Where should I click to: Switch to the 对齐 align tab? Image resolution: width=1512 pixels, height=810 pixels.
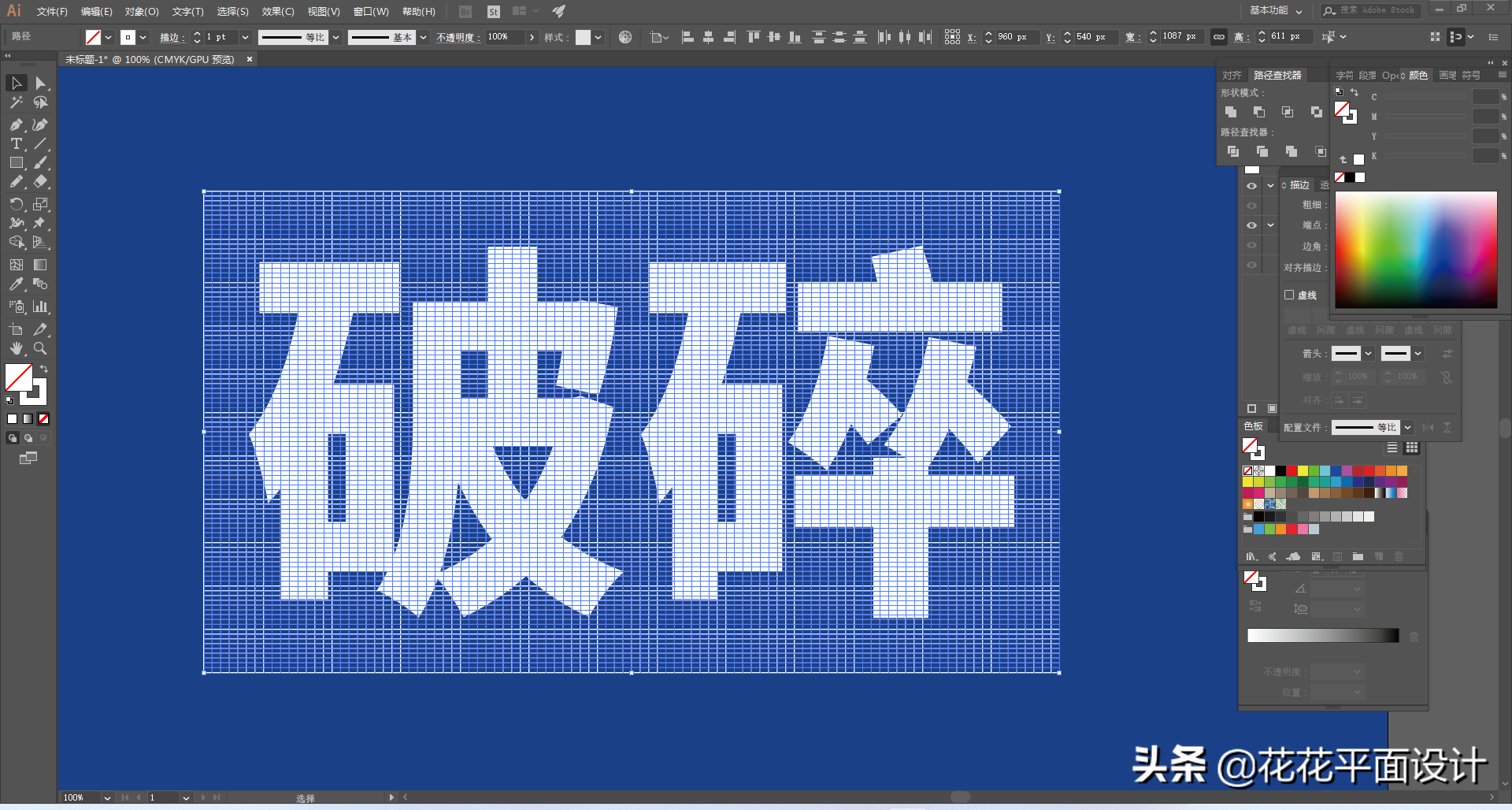point(1232,76)
